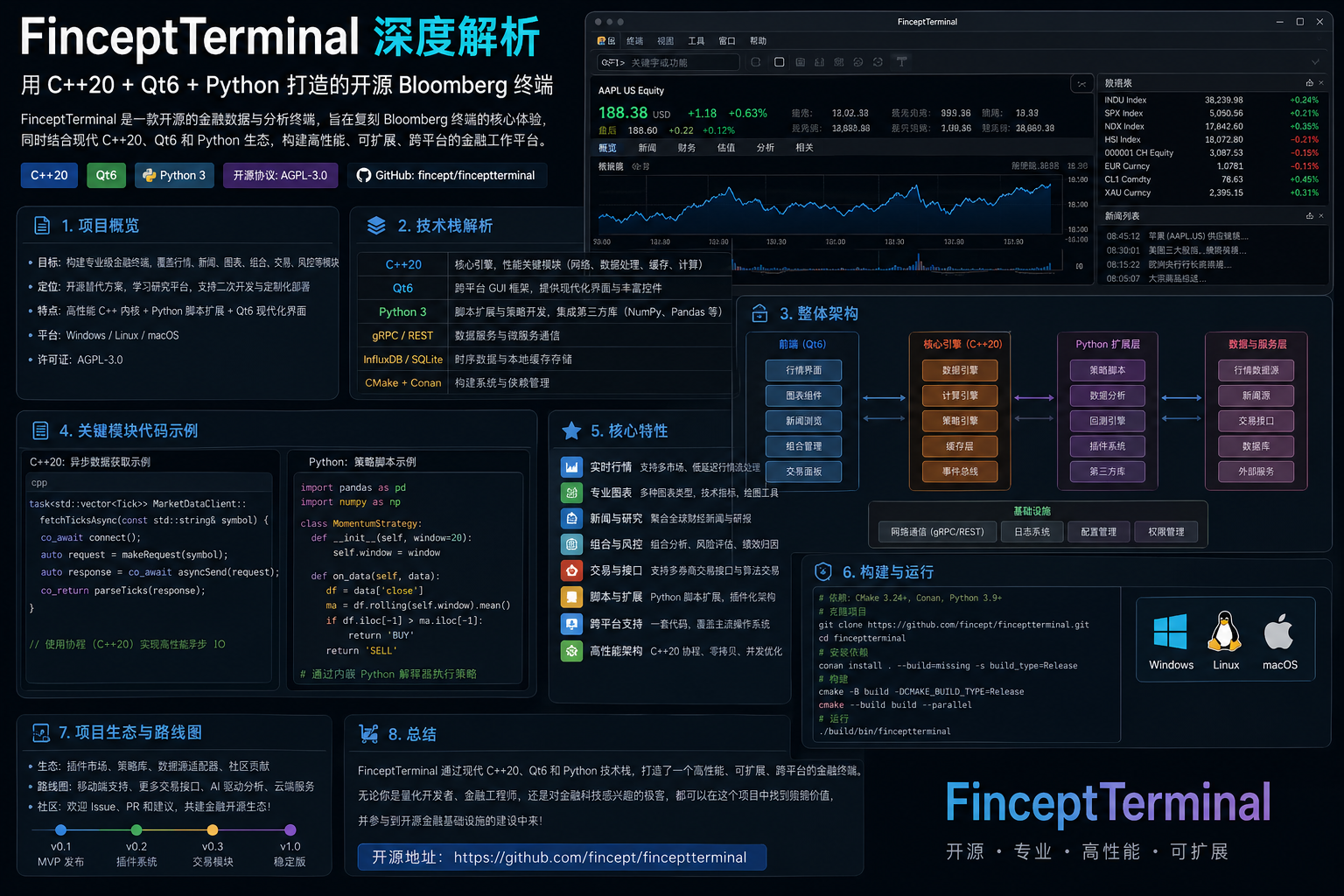Click the star icon beside 核心特性

pos(571,430)
